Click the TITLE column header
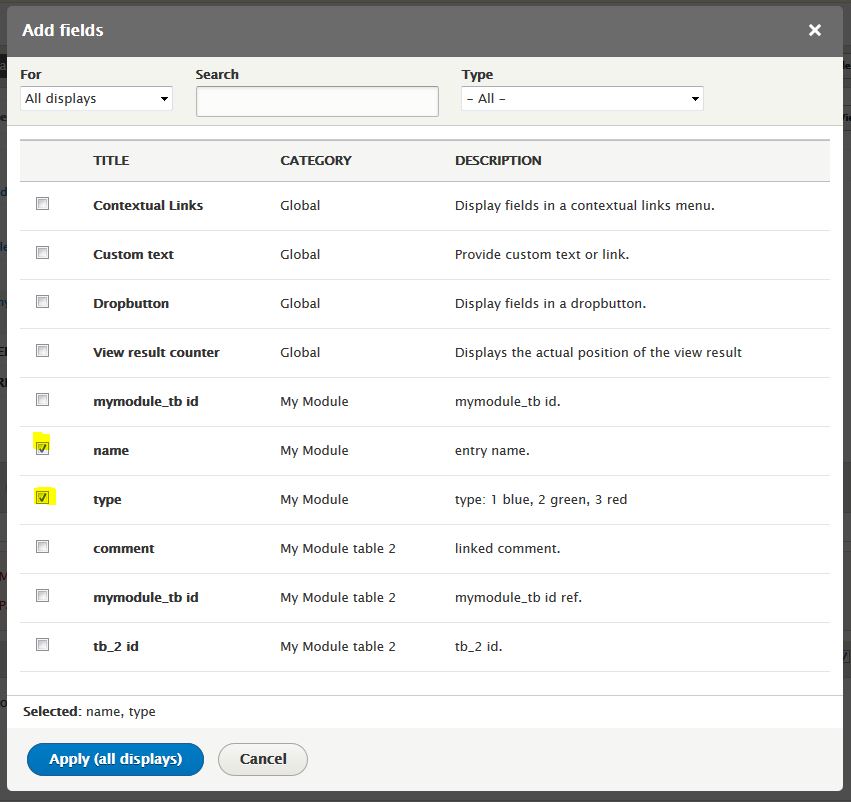This screenshot has height=802, width=851. coord(111,161)
